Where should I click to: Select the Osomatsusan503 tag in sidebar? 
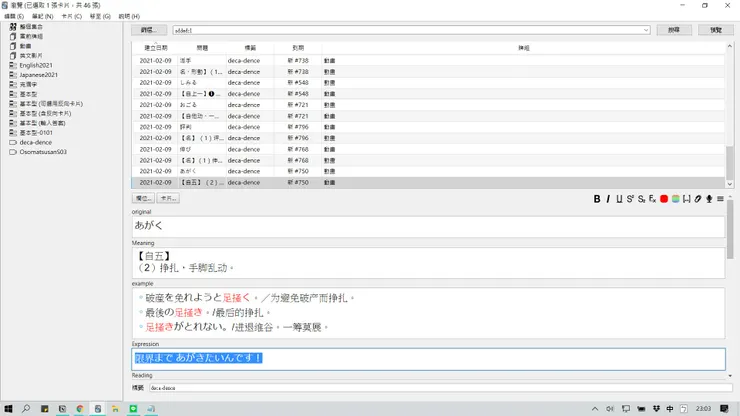tap(43, 152)
